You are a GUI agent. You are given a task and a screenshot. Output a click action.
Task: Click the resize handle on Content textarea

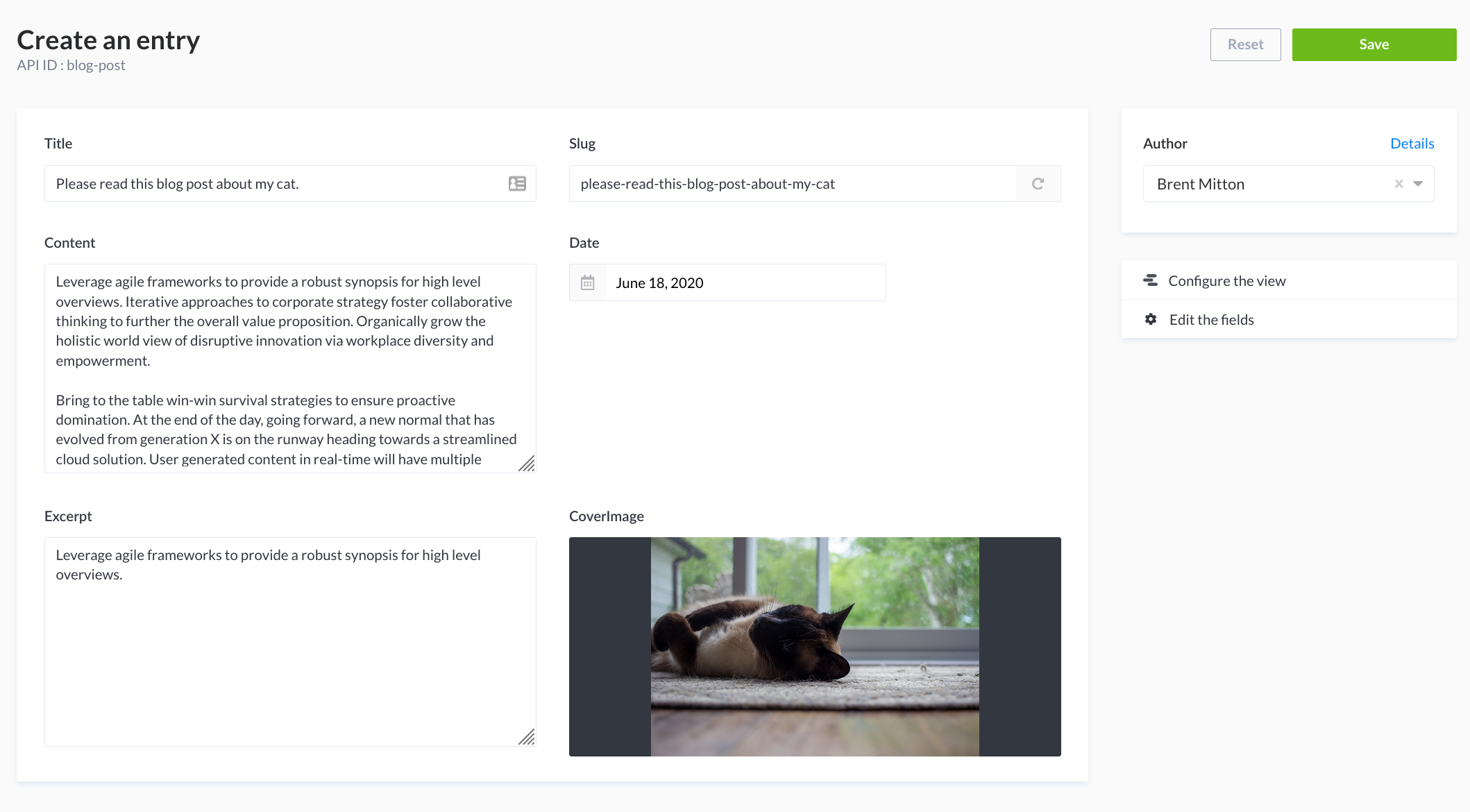[527, 463]
